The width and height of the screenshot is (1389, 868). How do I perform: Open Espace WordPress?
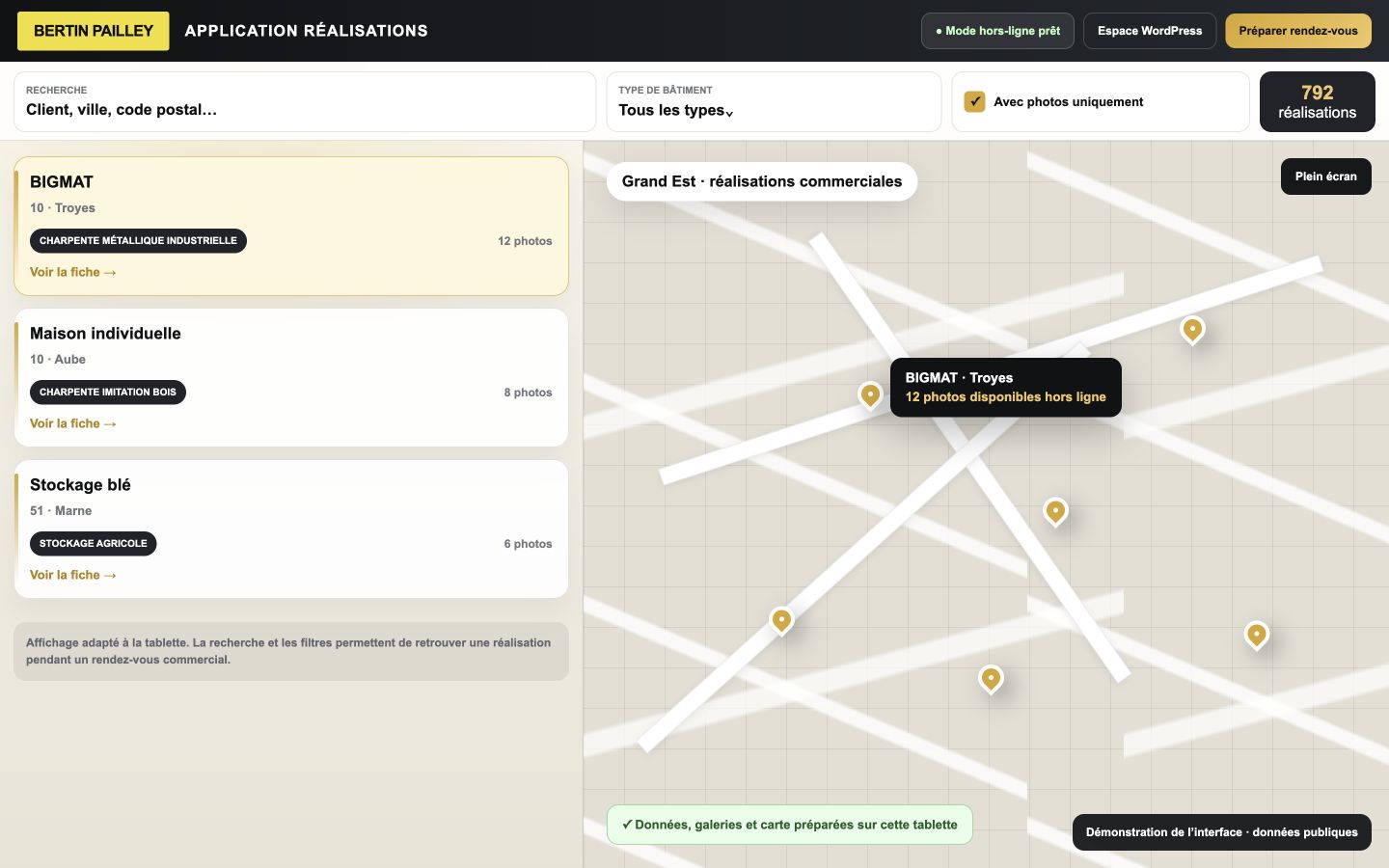click(x=1150, y=31)
